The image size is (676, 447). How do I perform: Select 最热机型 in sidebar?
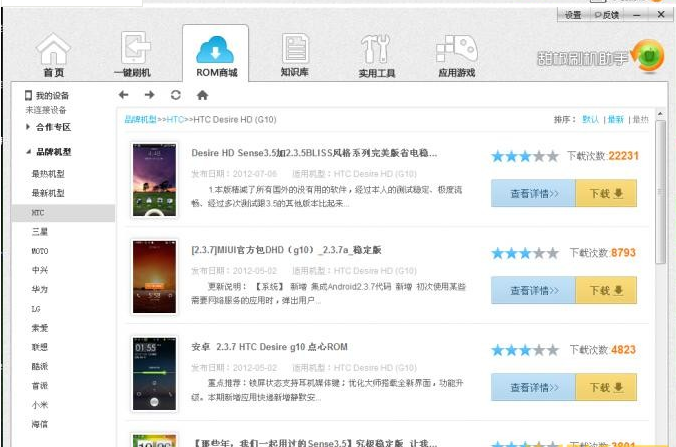pyautogui.click(x=48, y=174)
